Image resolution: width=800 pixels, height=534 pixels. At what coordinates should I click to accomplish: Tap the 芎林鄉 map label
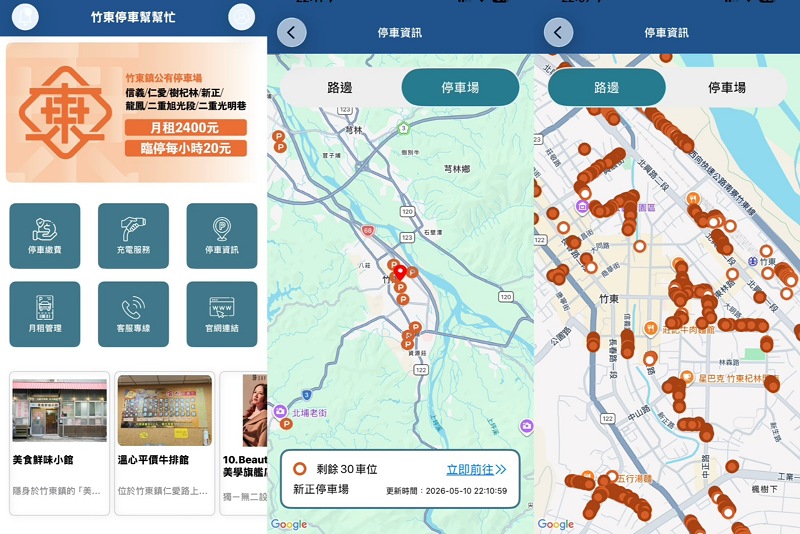coord(457,168)
